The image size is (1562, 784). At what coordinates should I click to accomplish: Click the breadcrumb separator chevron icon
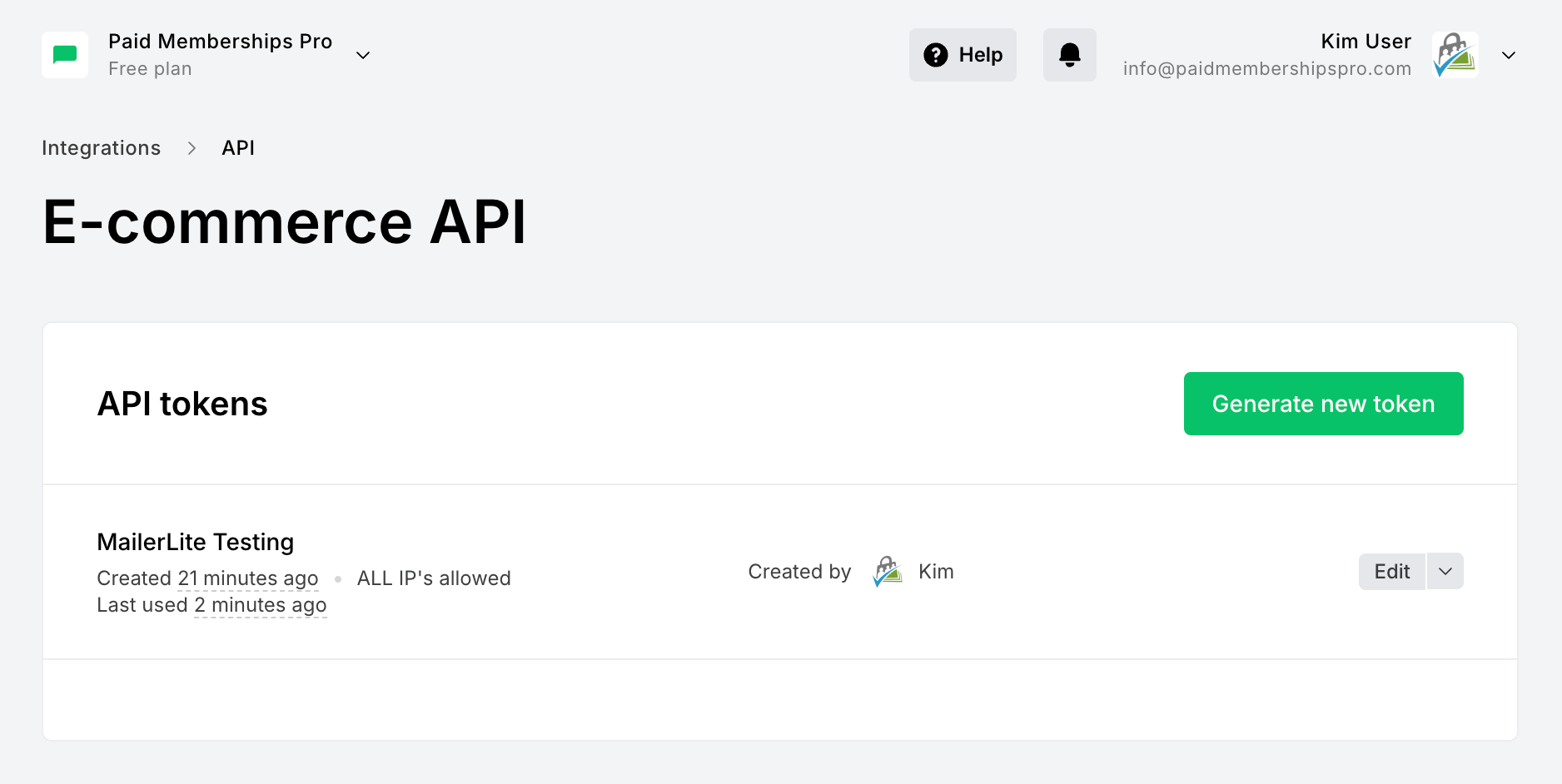[x=192, y=148]
